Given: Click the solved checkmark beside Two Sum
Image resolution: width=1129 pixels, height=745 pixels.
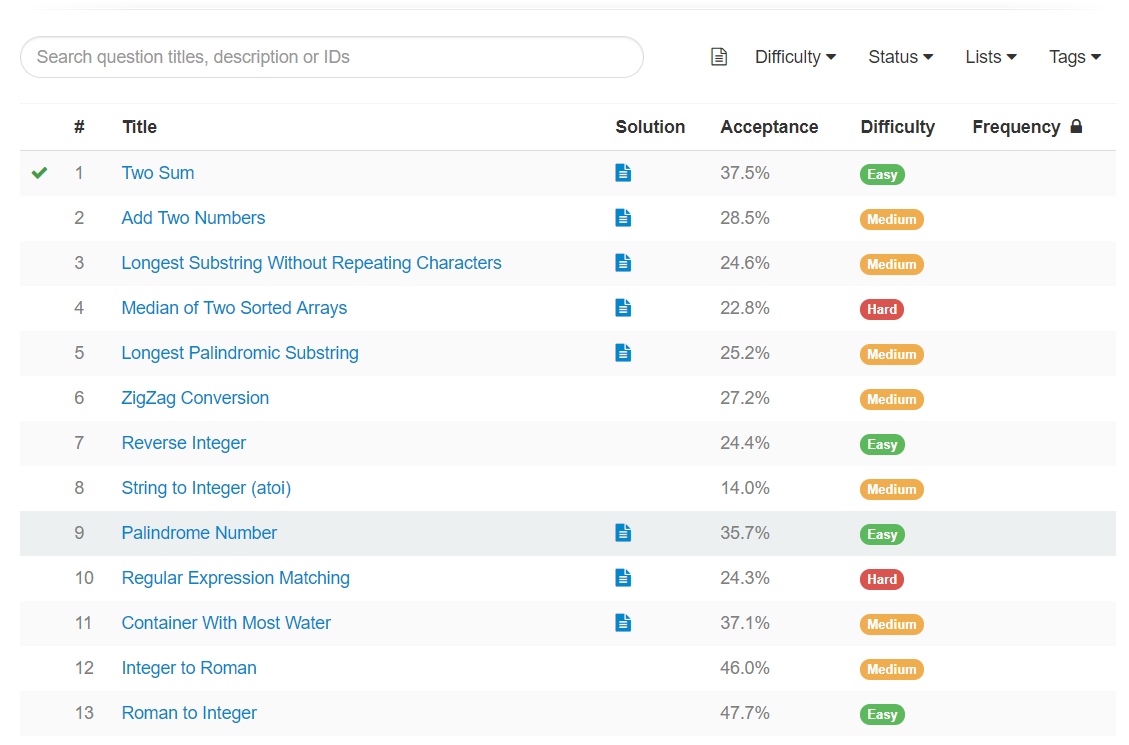Looking at the screenshot, I should tap(39, 173).
